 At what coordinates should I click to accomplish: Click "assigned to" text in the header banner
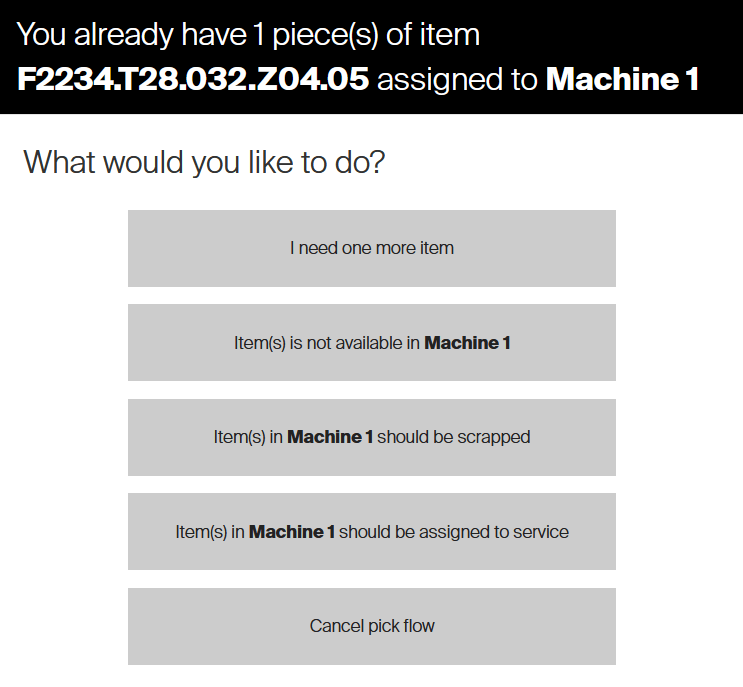coord(458,80)
